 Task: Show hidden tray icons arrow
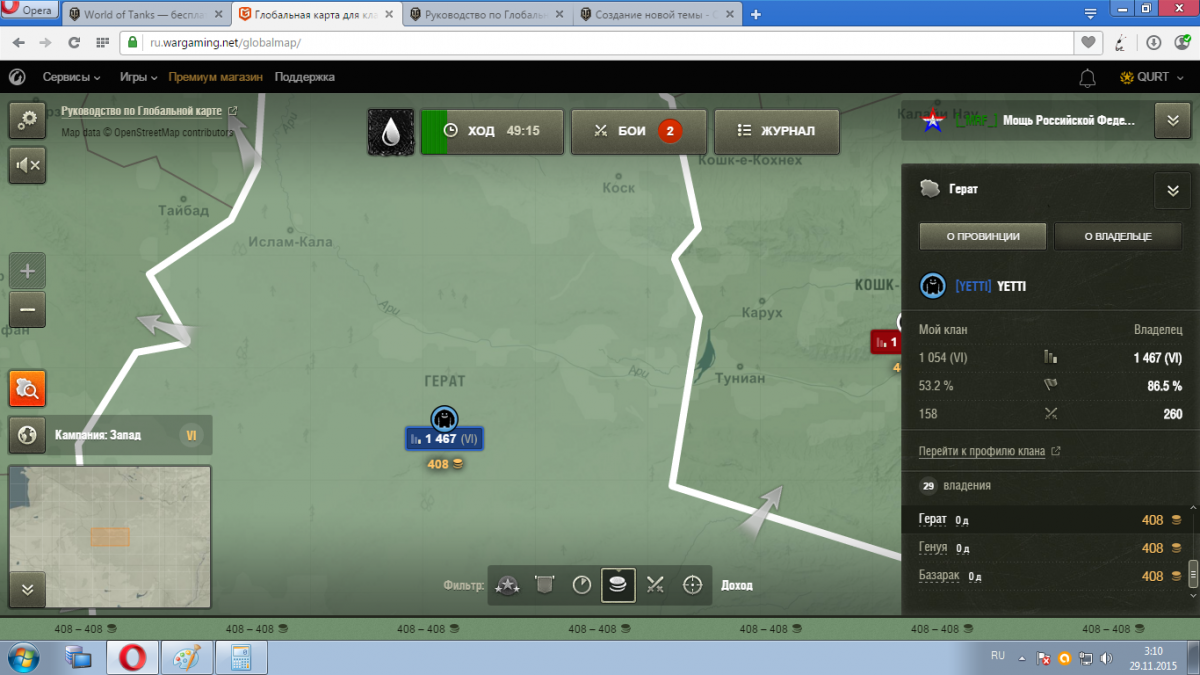[x=1024, y=659]
